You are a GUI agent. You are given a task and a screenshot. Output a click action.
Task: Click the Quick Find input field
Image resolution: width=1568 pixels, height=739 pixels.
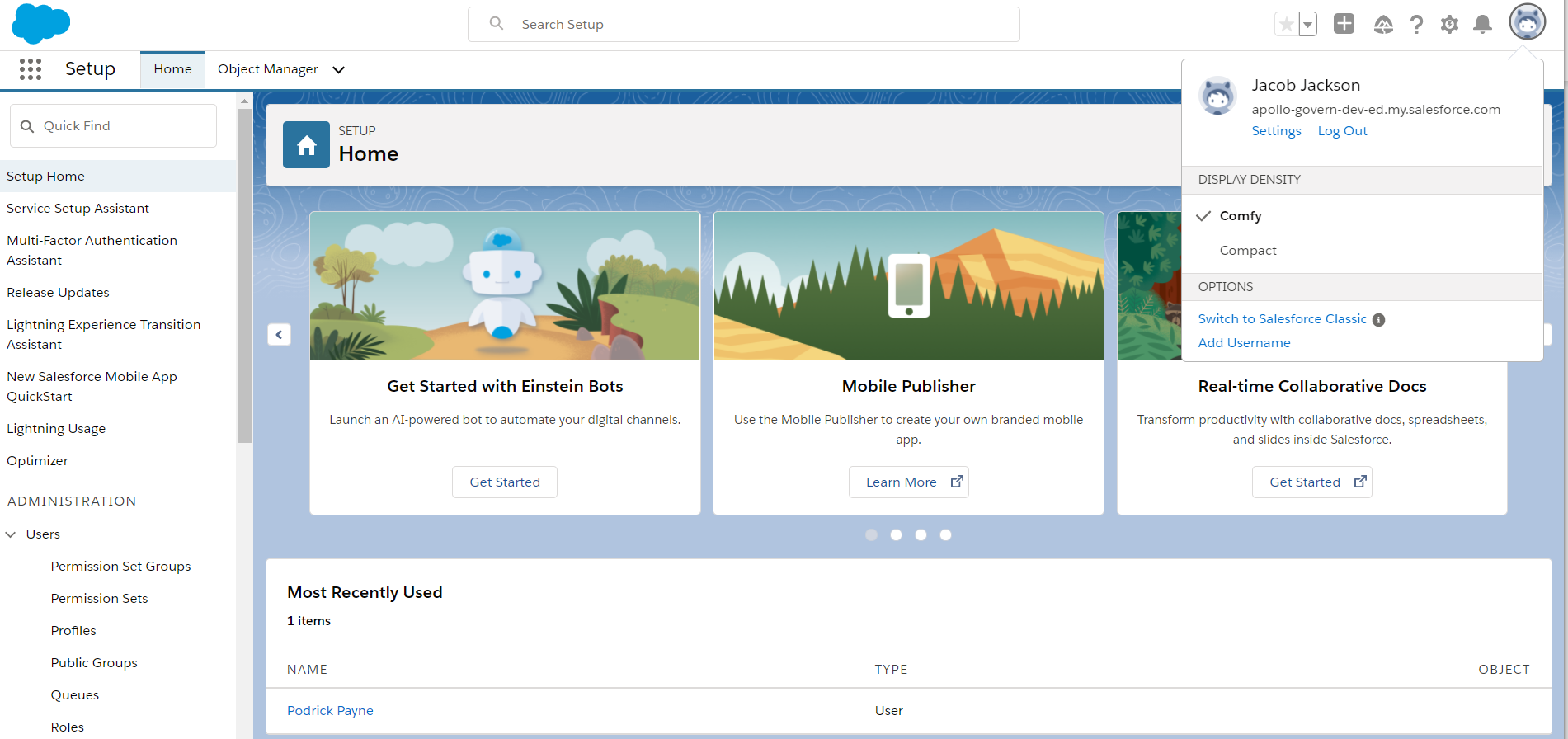(x=114, y=126)
